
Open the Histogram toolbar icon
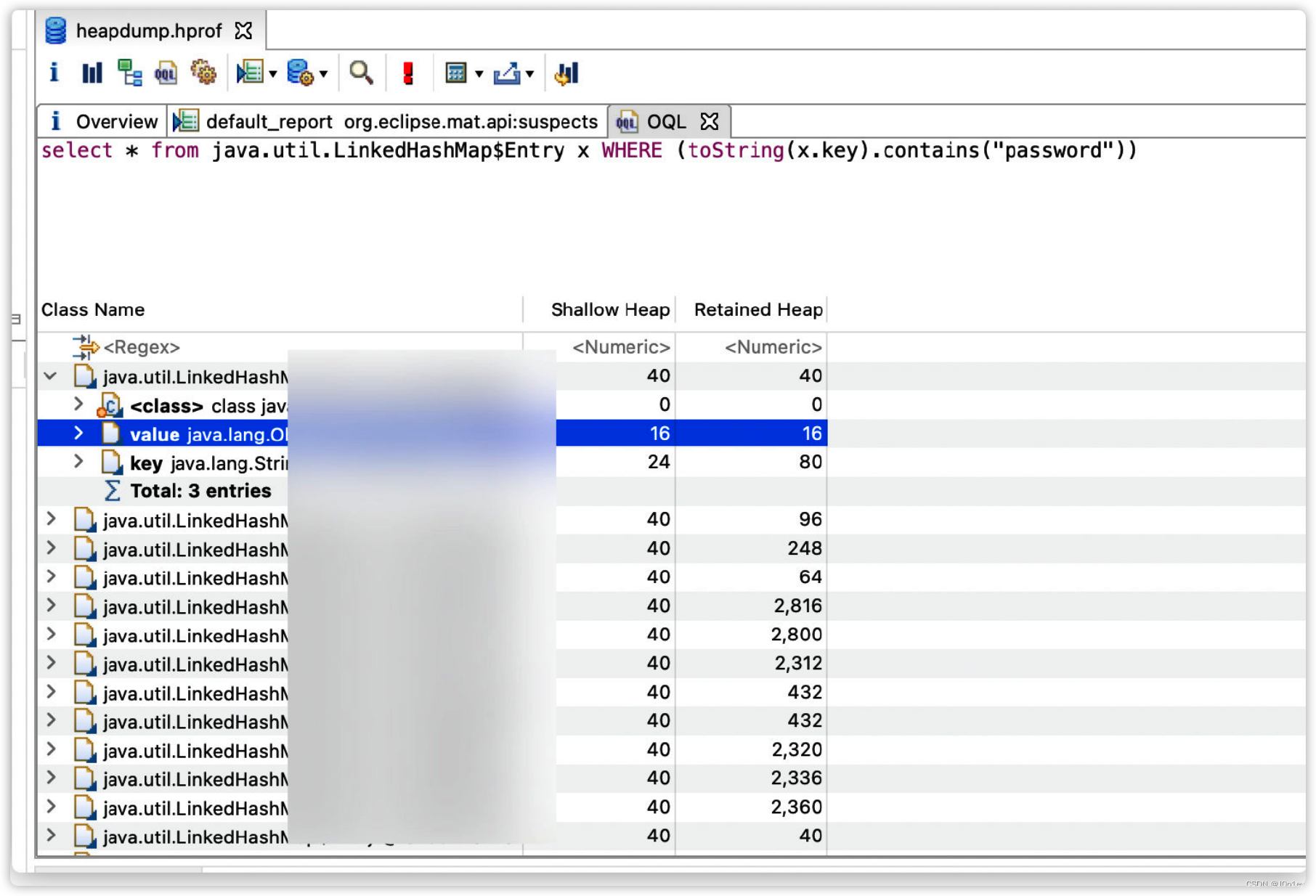coord(92,73)
